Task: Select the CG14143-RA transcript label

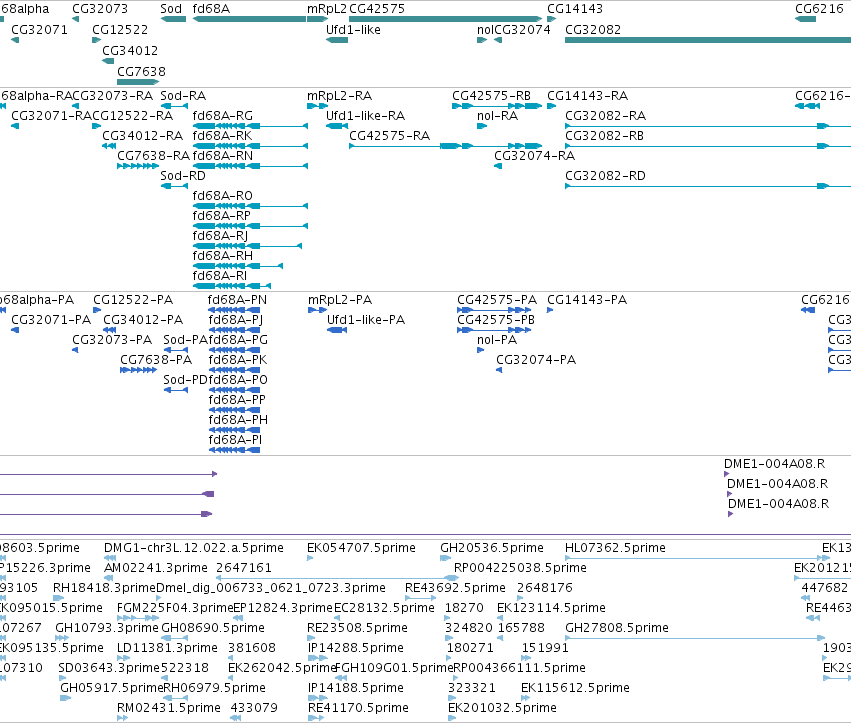Action: (588, 96)
